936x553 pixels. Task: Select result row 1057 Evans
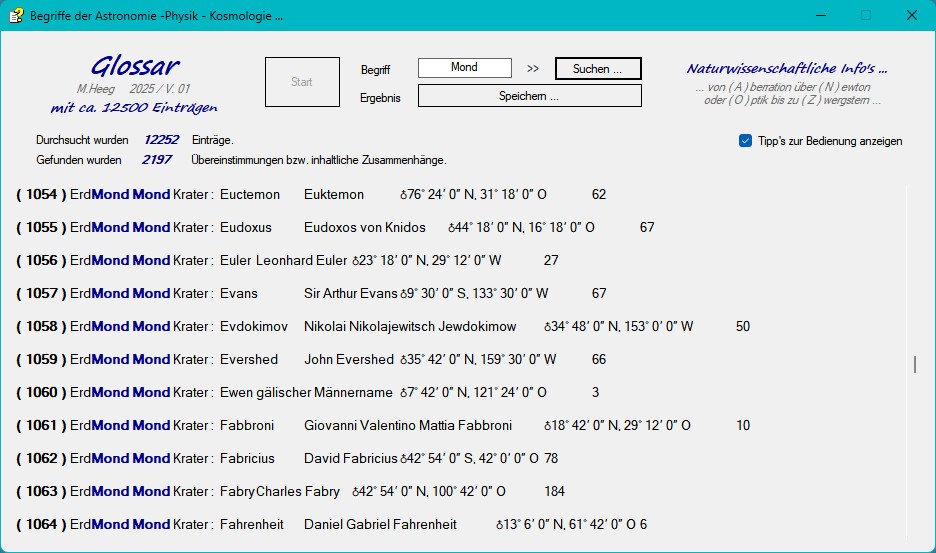click(311, 293)
